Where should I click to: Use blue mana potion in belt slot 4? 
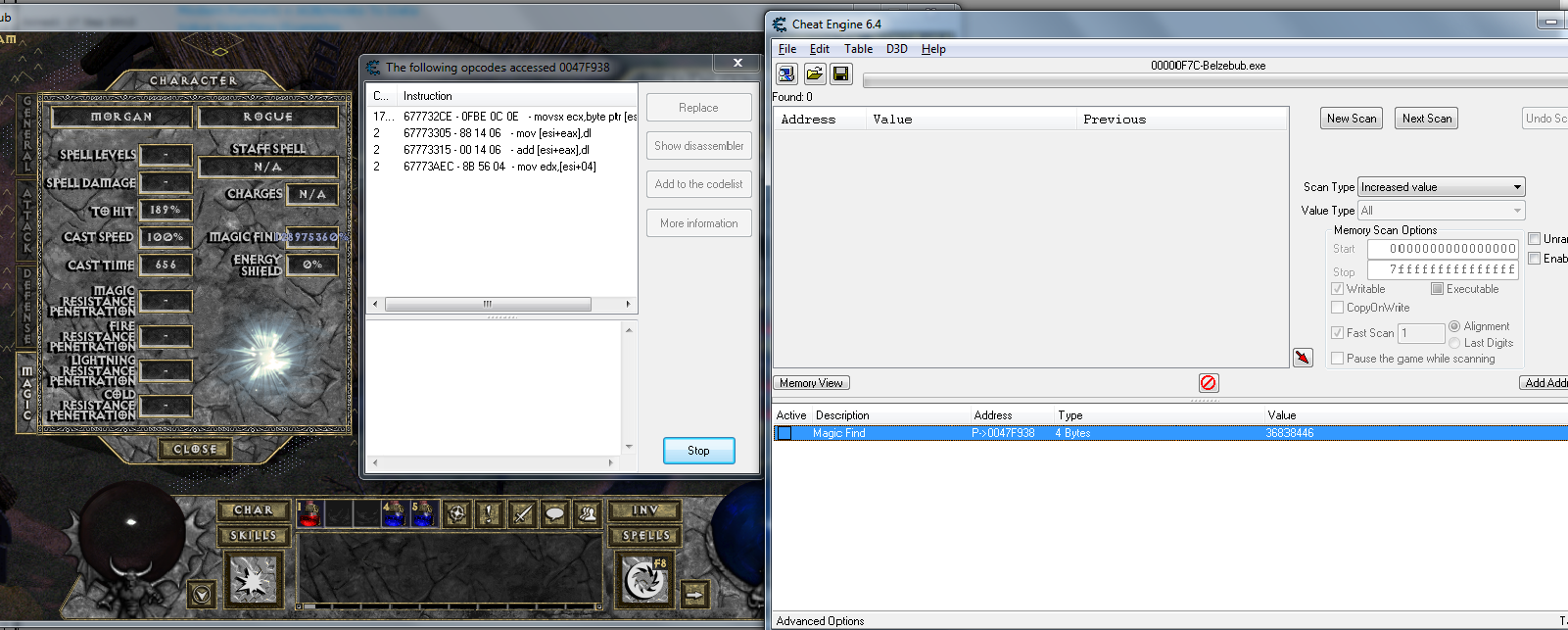coord(394,513)
